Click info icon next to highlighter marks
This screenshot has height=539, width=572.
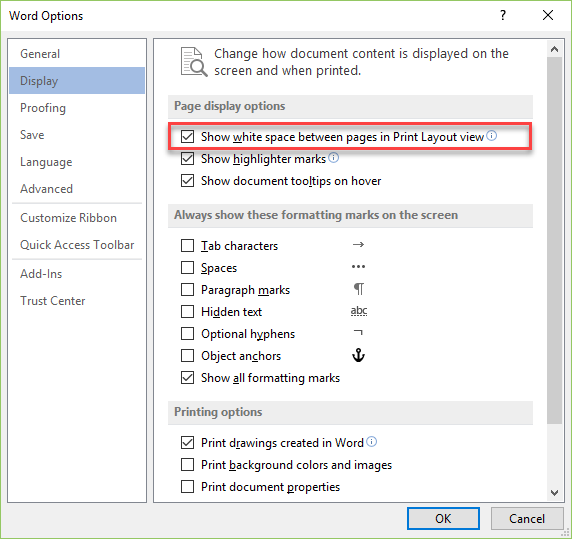[333, 158]
